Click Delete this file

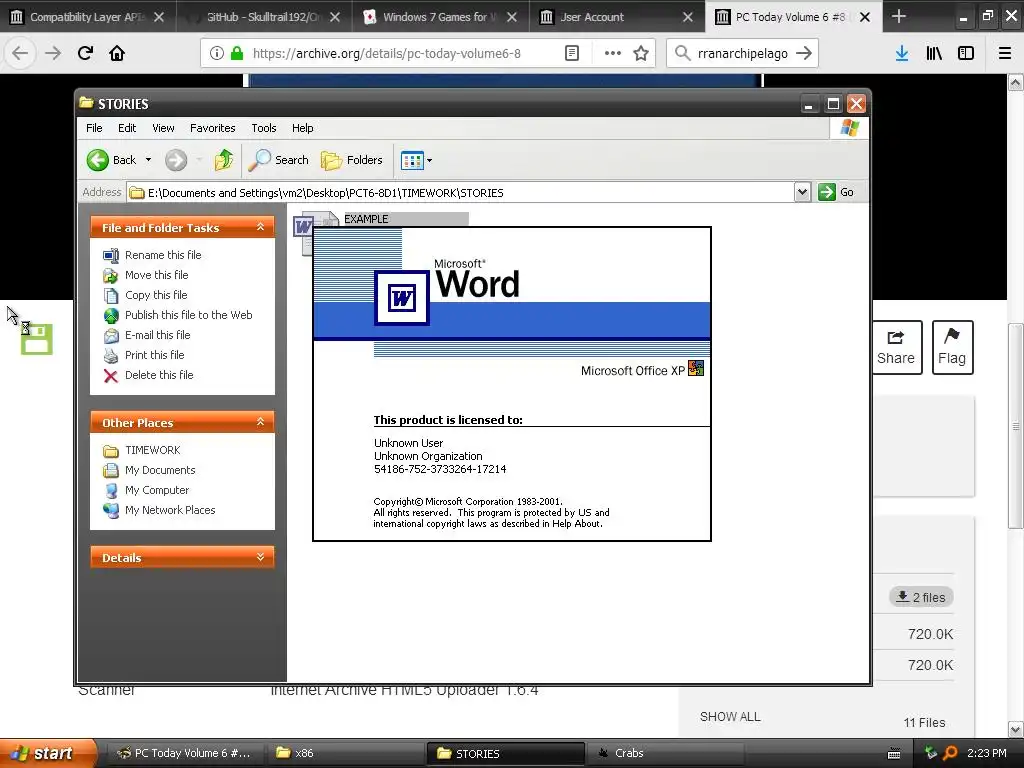click(x=159, y=375)
